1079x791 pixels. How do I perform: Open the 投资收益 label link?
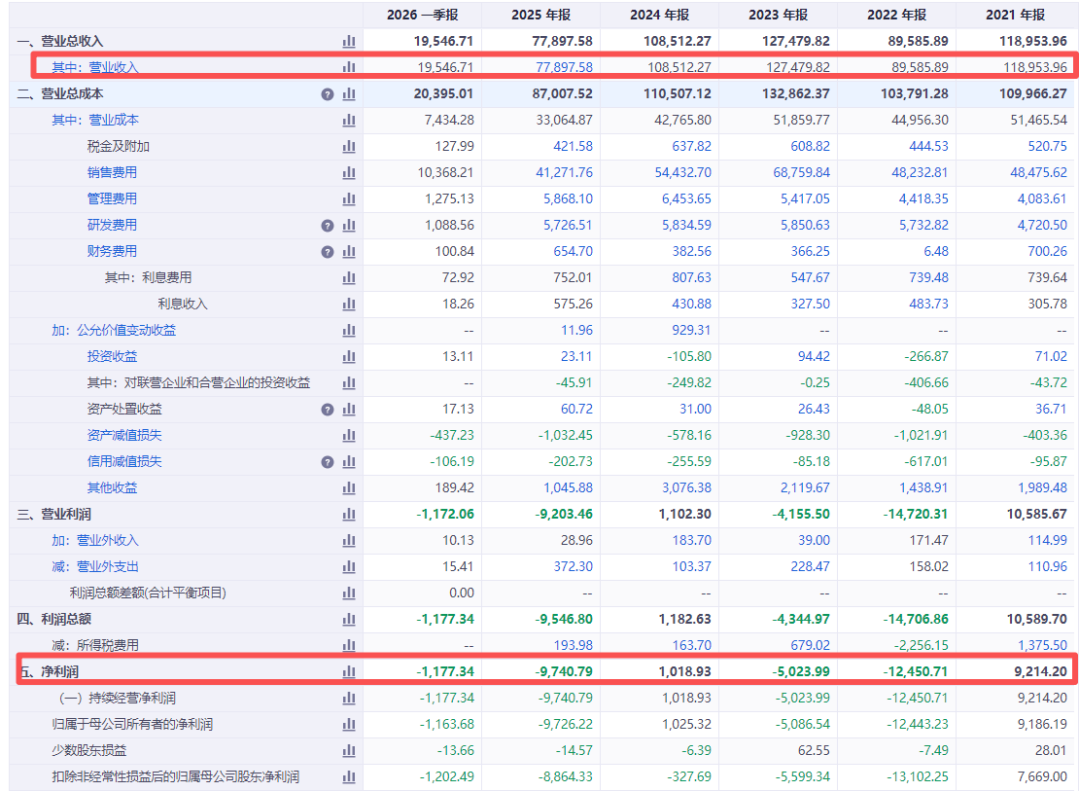tap(112, 357)
